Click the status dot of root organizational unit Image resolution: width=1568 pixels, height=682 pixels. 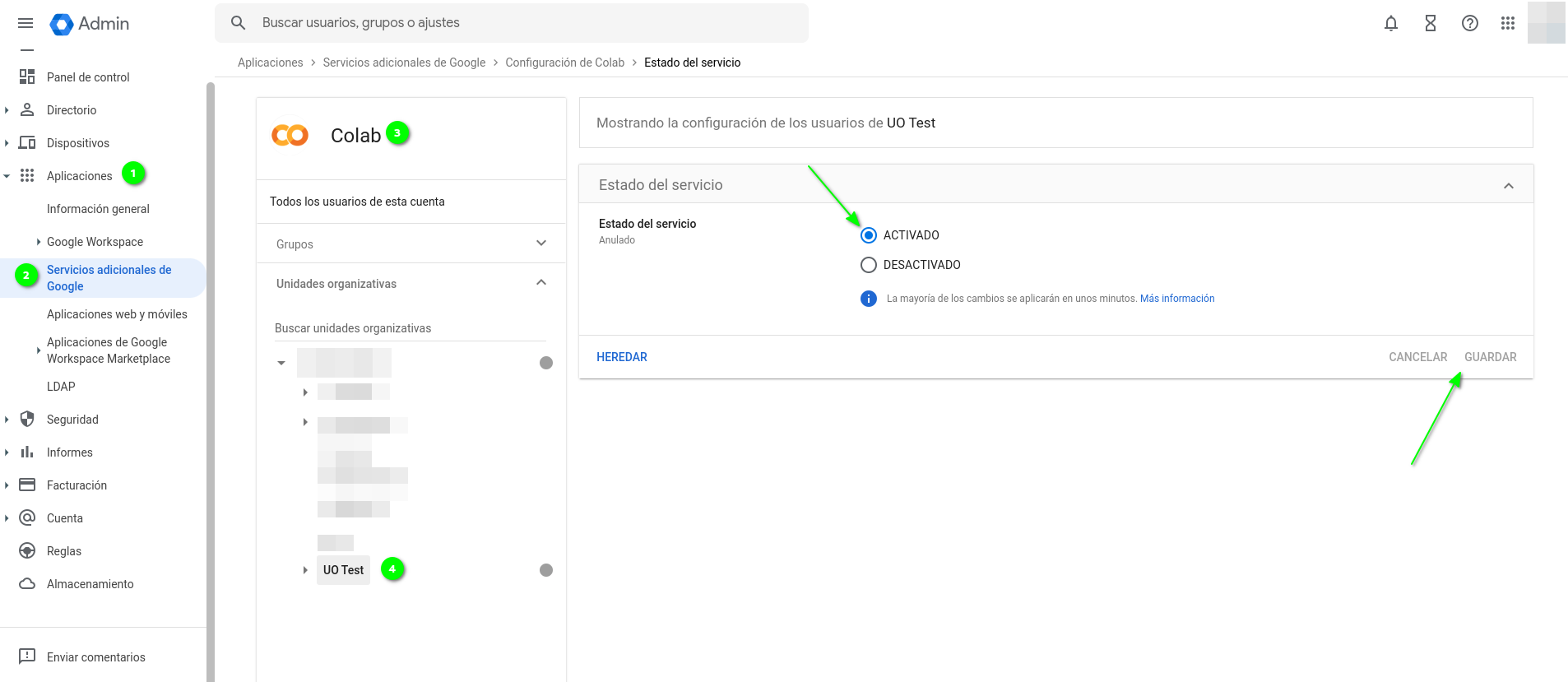tap(546, 363)
